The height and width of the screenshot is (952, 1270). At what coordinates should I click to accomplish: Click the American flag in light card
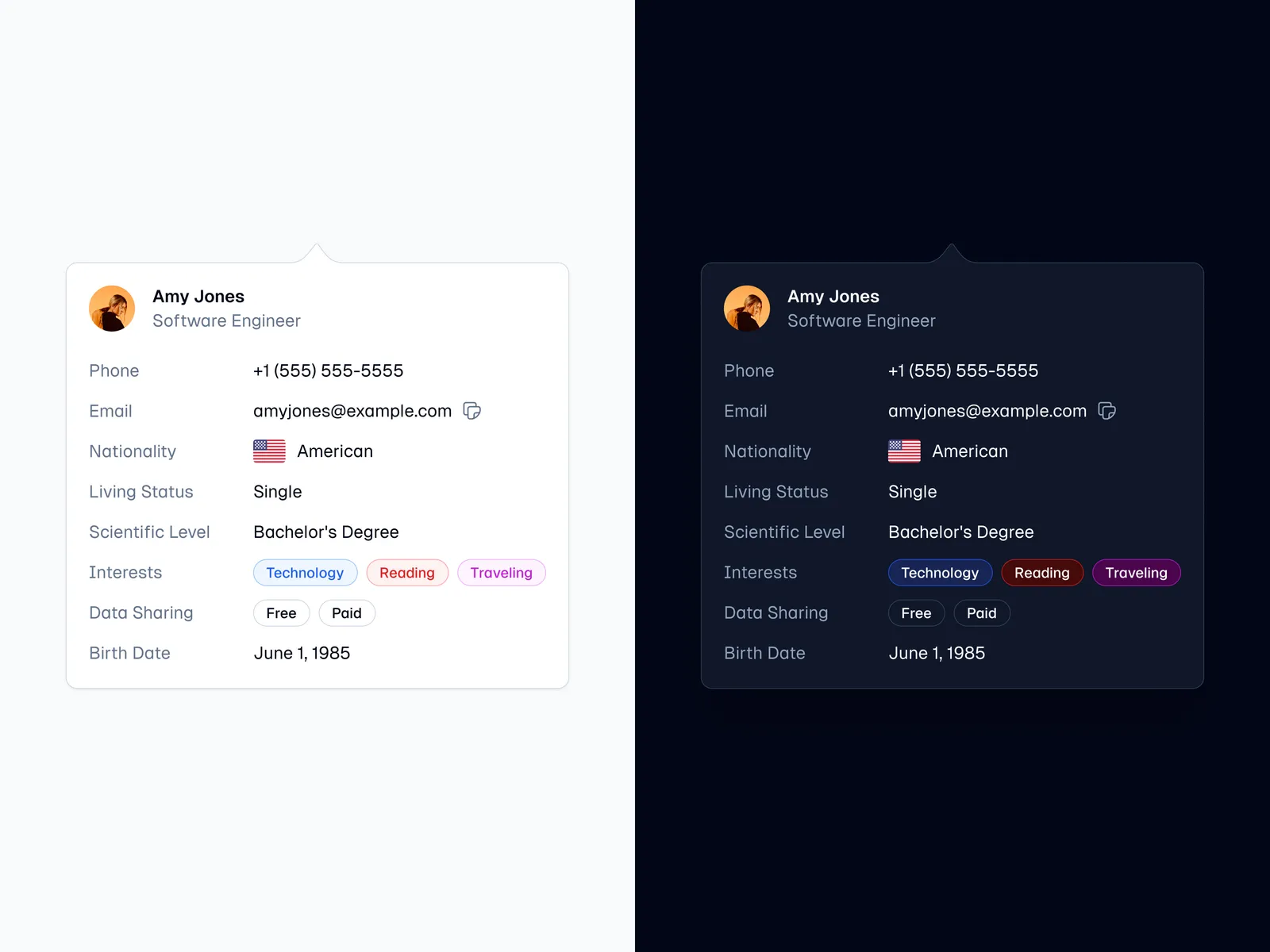pyautogui.click(x=269, y=451)
